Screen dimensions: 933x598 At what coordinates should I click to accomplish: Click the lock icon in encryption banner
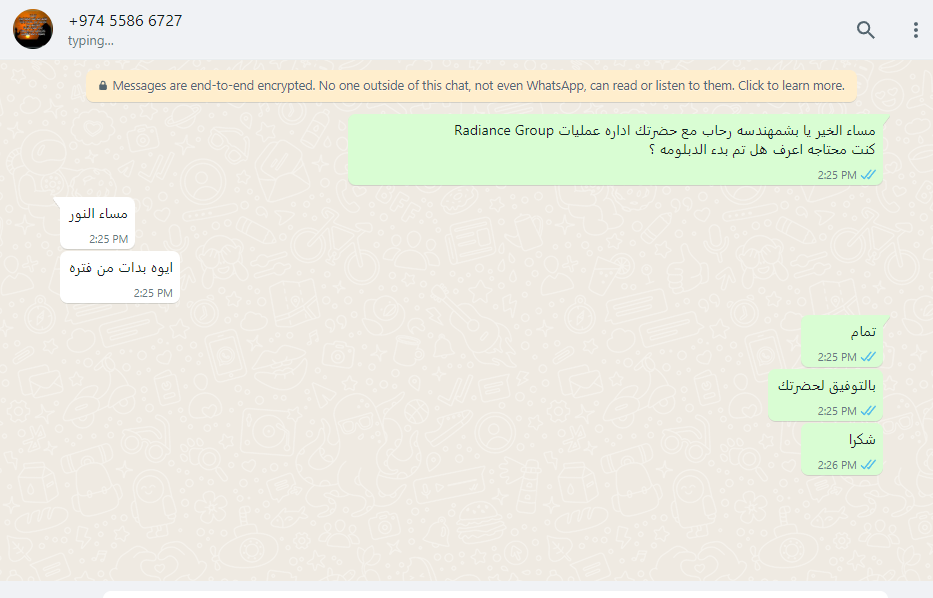[103, 86]
